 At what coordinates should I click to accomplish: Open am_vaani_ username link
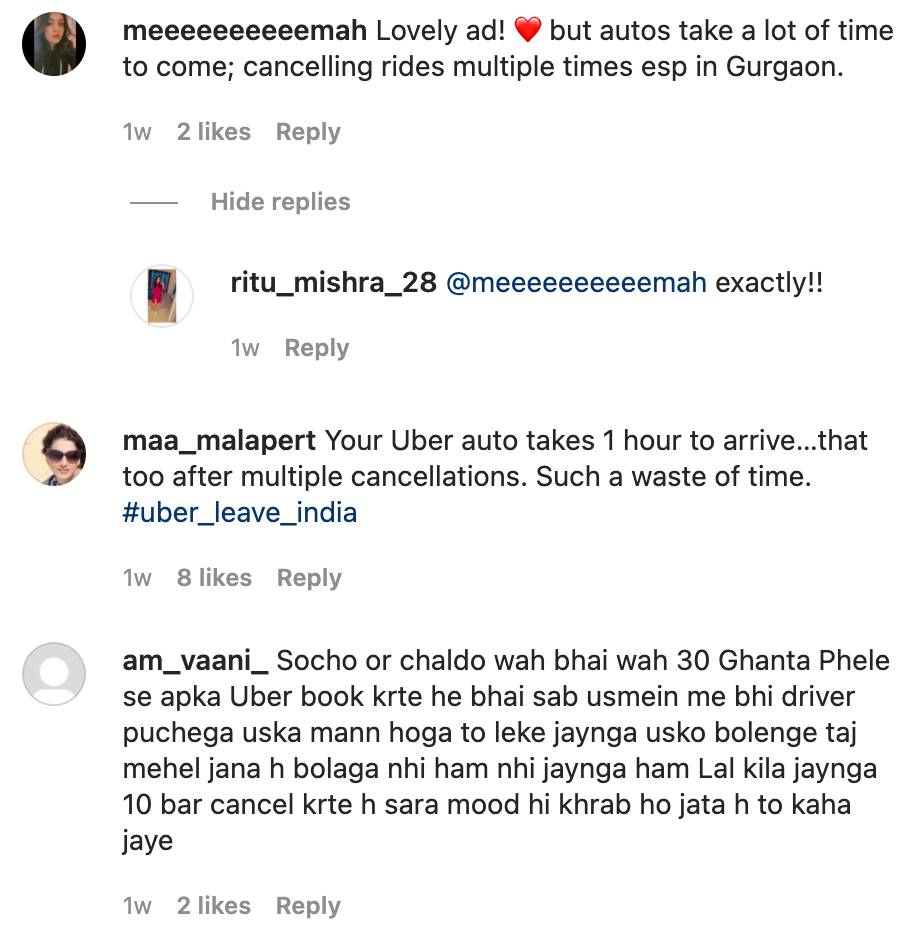(195, 661)
